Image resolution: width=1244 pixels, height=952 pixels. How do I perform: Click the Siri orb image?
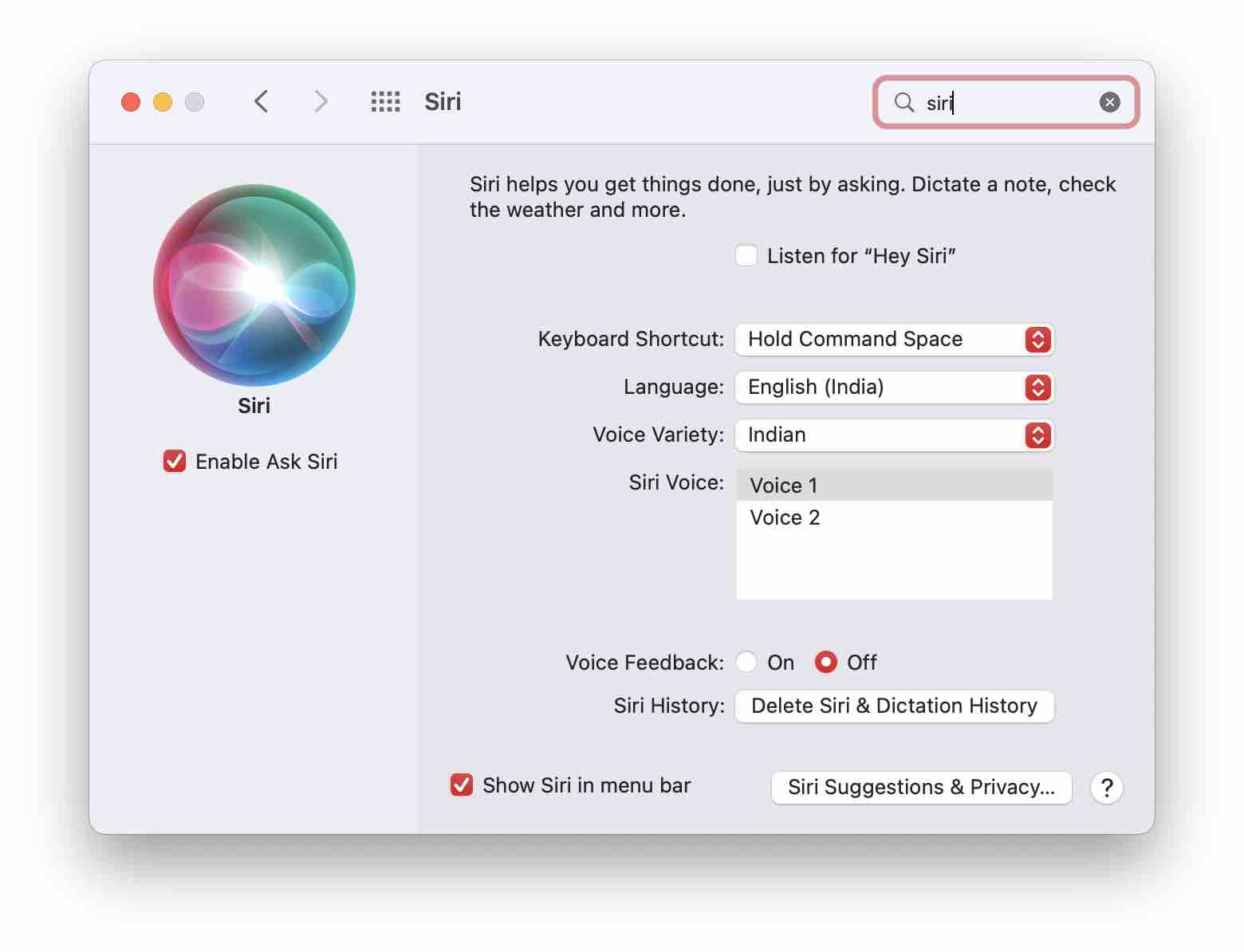(x=254, y=287)
